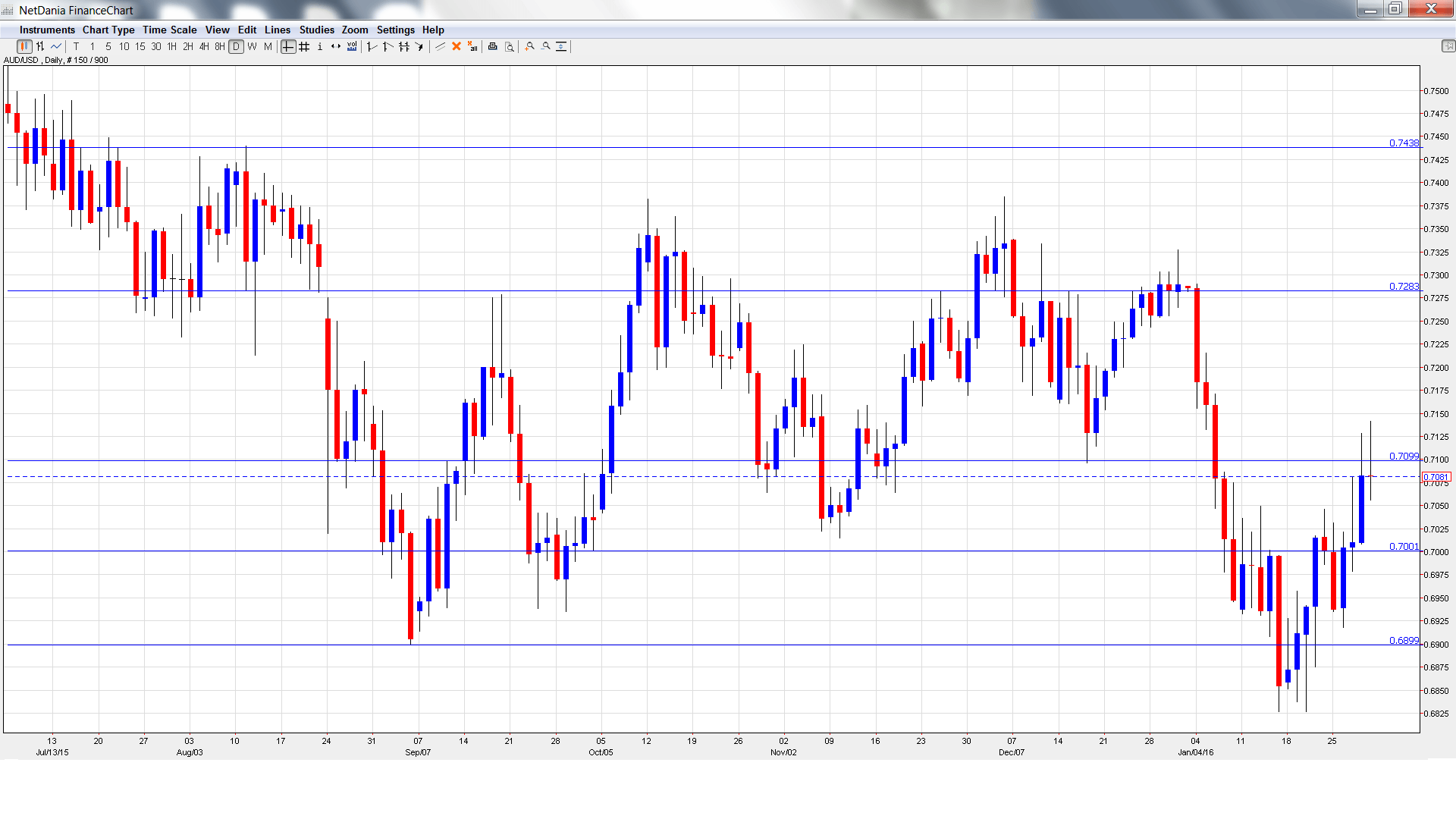Select Monthly (M) time scale

[268, 47]
